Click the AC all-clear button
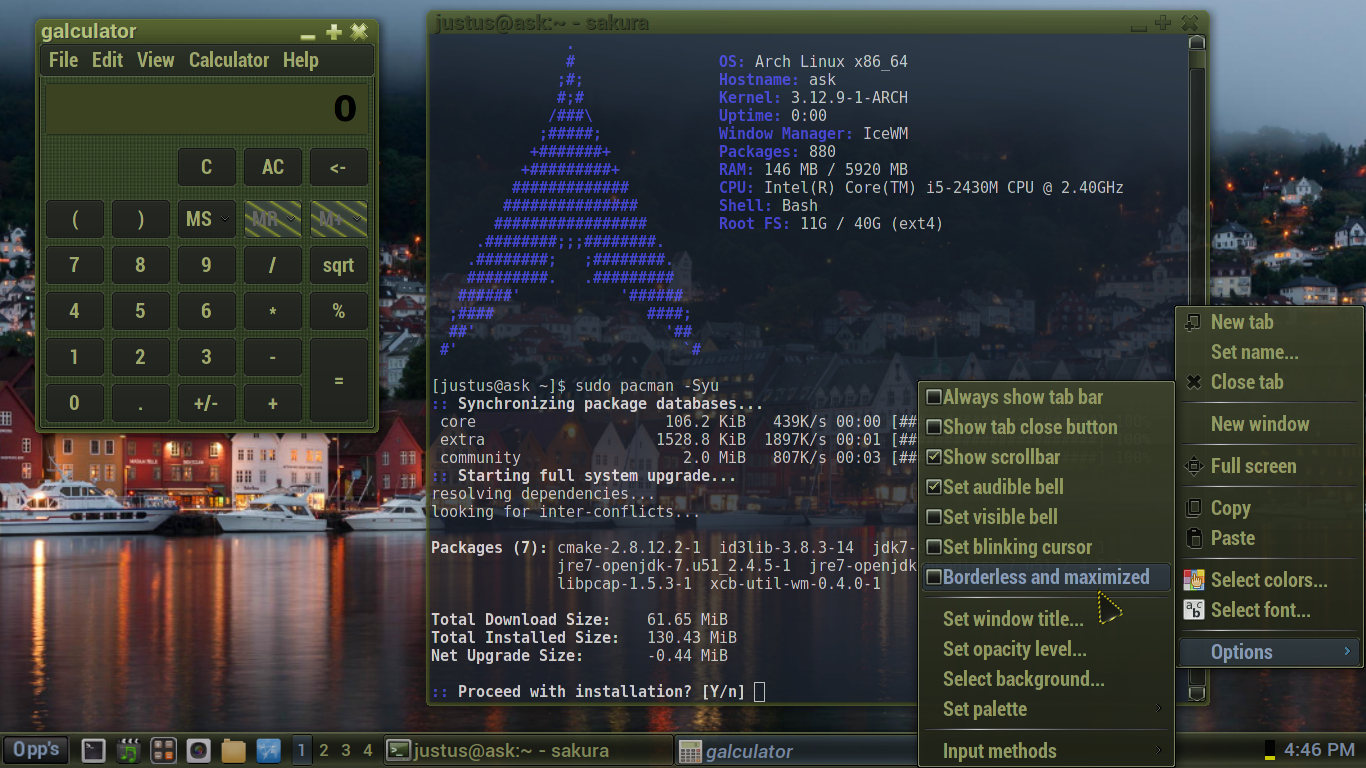The image size is (1366, 768). (273, 167)
